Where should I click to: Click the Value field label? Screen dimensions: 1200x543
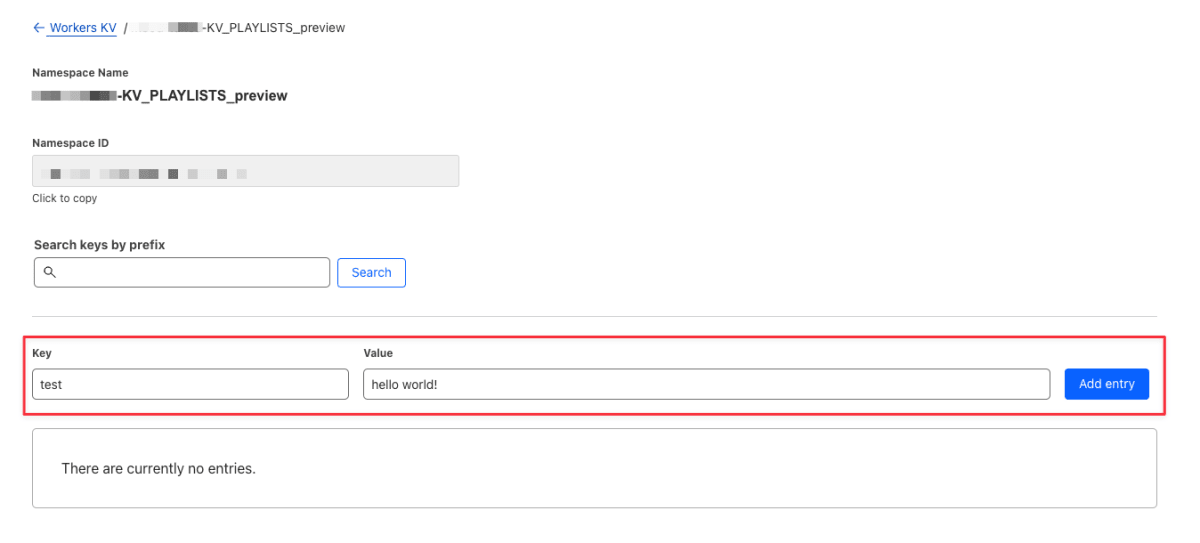coord(378,353)
